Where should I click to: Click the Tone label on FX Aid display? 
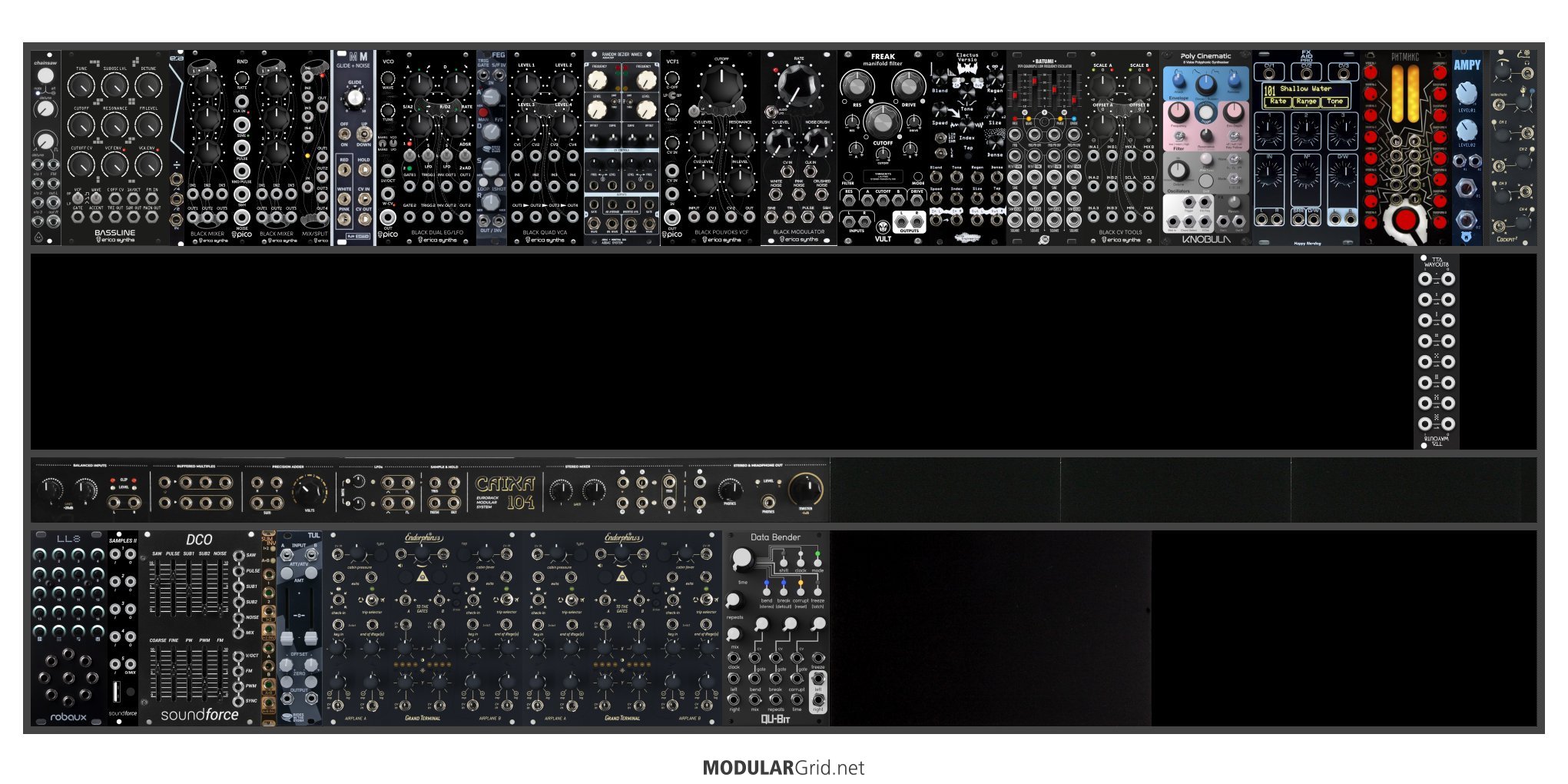(x=1335, y=101)
